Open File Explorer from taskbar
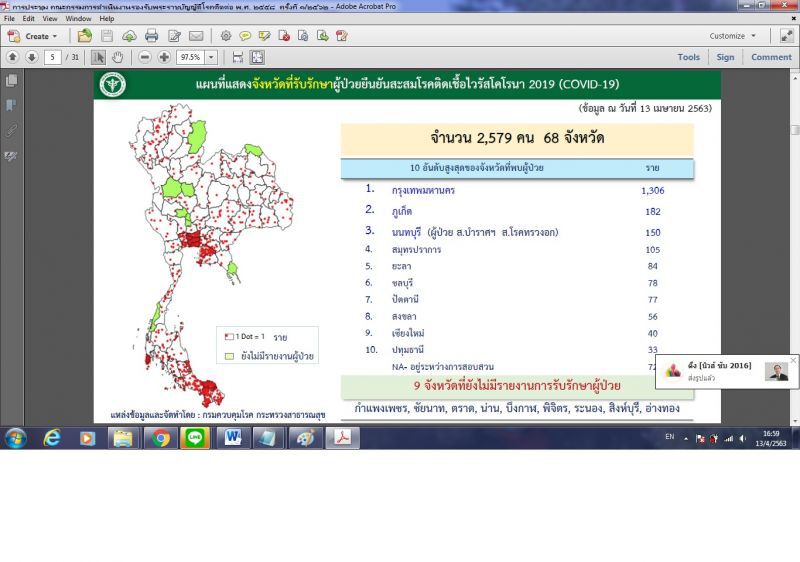This screenshot has width=800, height=562. (x=123, y=438)
